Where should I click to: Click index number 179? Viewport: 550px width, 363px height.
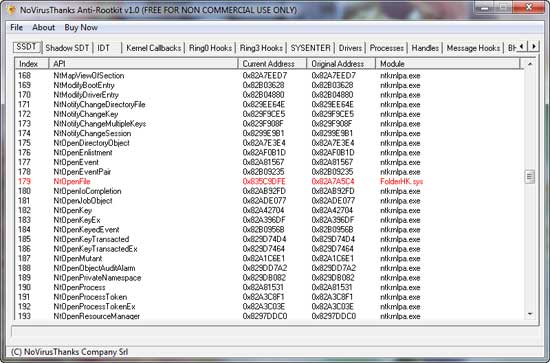pos(24,181)
